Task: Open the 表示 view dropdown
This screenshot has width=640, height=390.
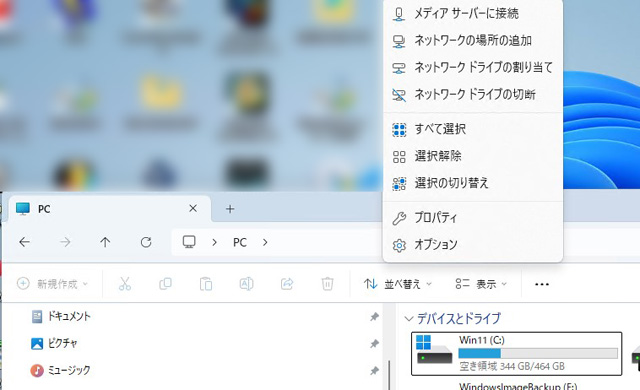Action: point(481,284)
